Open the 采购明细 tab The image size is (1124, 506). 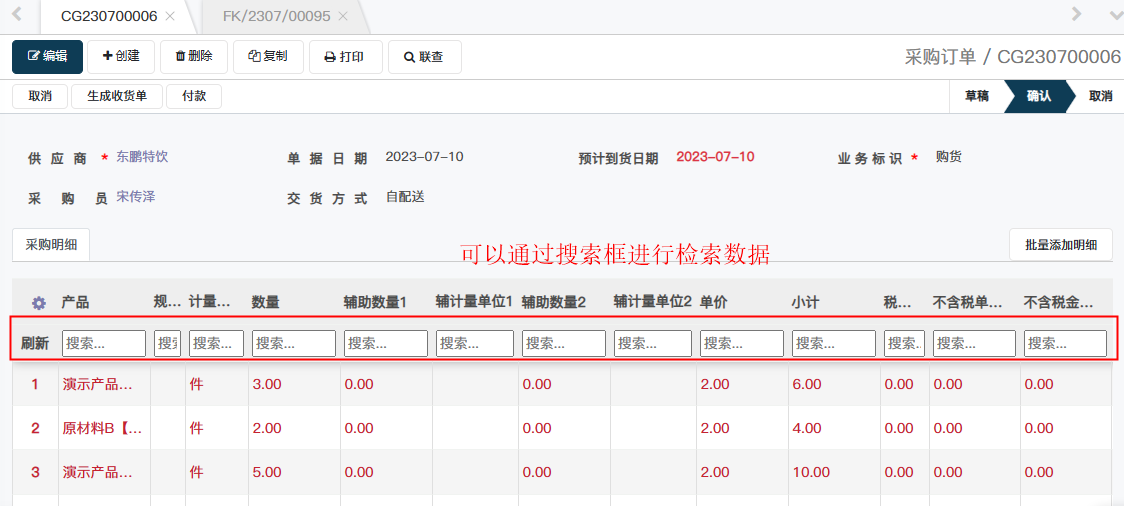[x=51, y=244]
